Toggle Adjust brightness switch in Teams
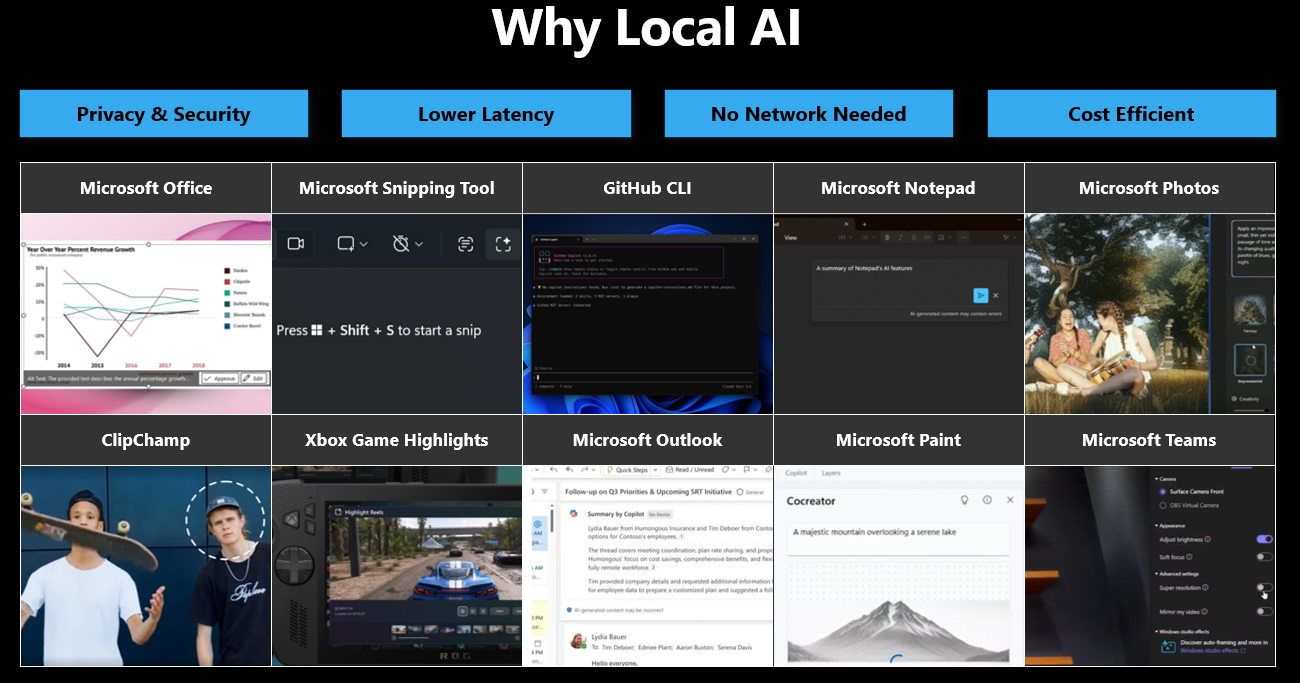This screenshot has width=1300, height=683. point(1264,539)
